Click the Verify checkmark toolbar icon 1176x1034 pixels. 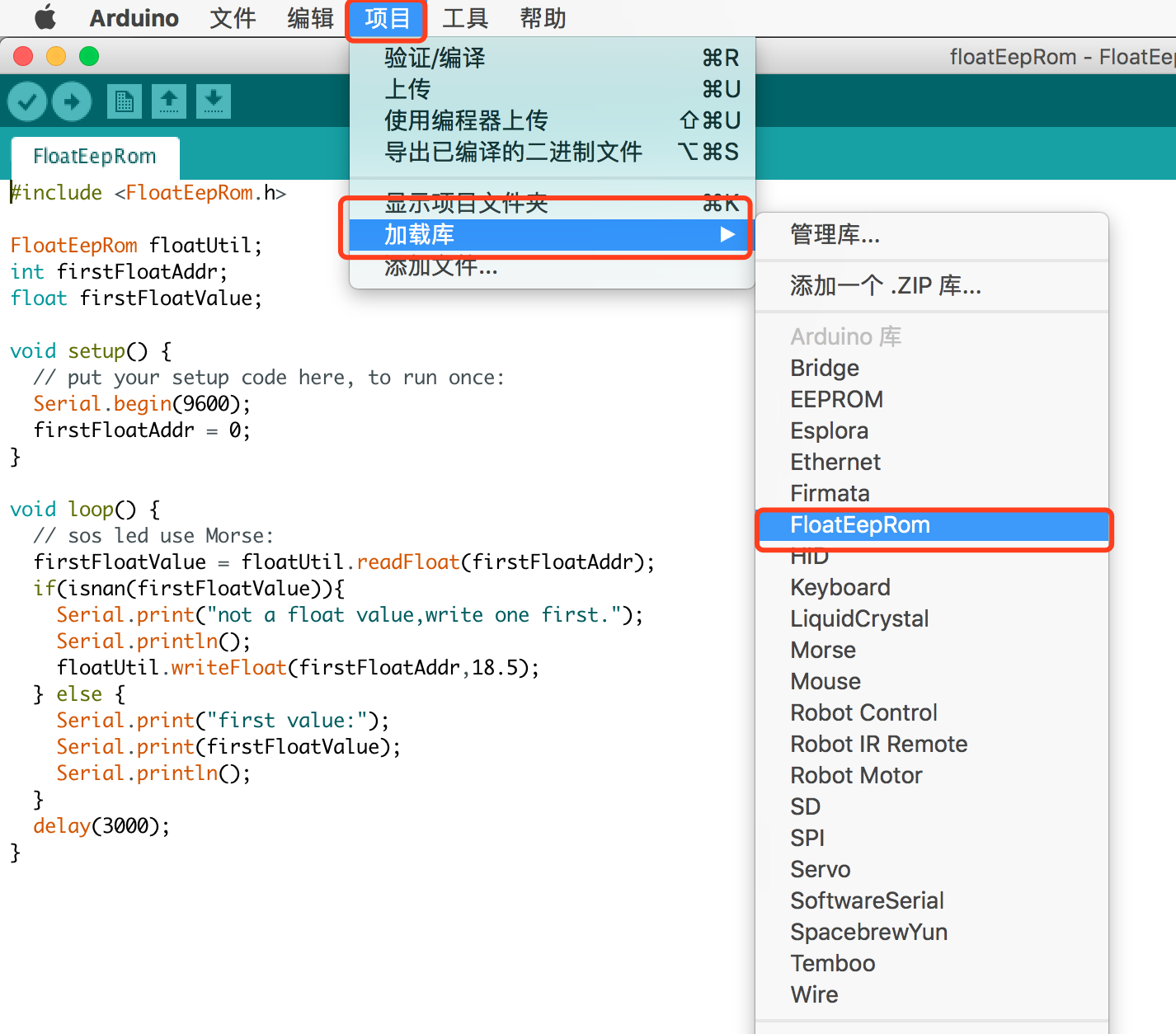pyautogui.click(x=27, y=101)
